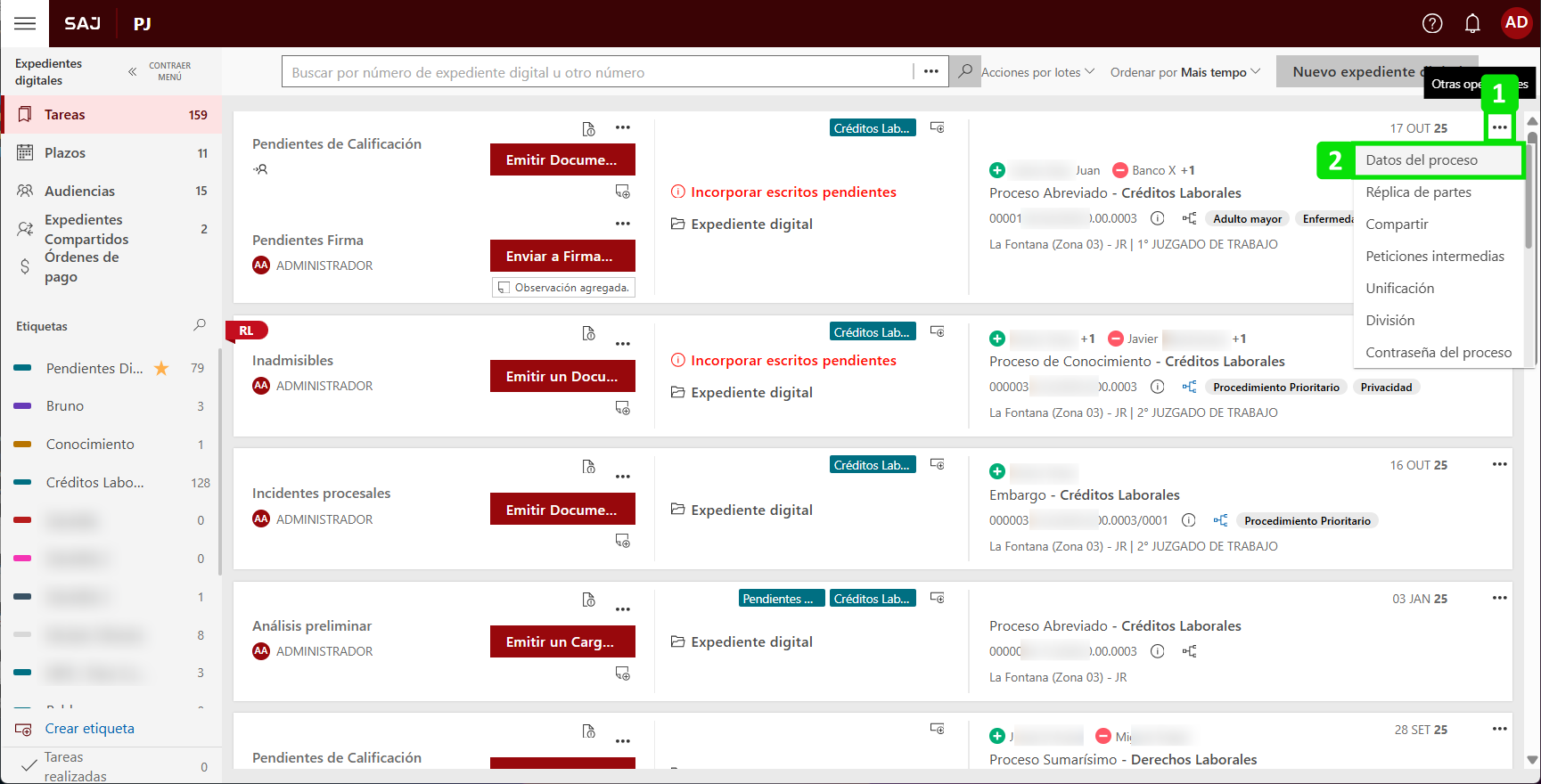Open Observación agregada note
This screenshot has width=1541, height=784.
click(x=563, y=287)
